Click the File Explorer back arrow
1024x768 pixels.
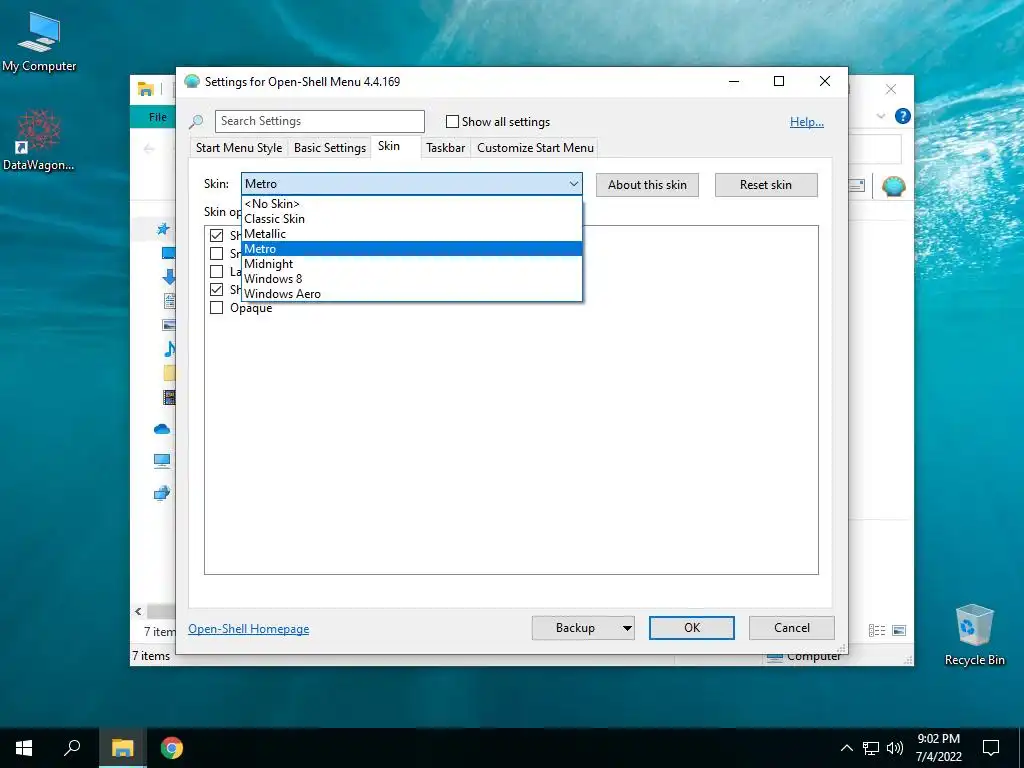(149, 149)
